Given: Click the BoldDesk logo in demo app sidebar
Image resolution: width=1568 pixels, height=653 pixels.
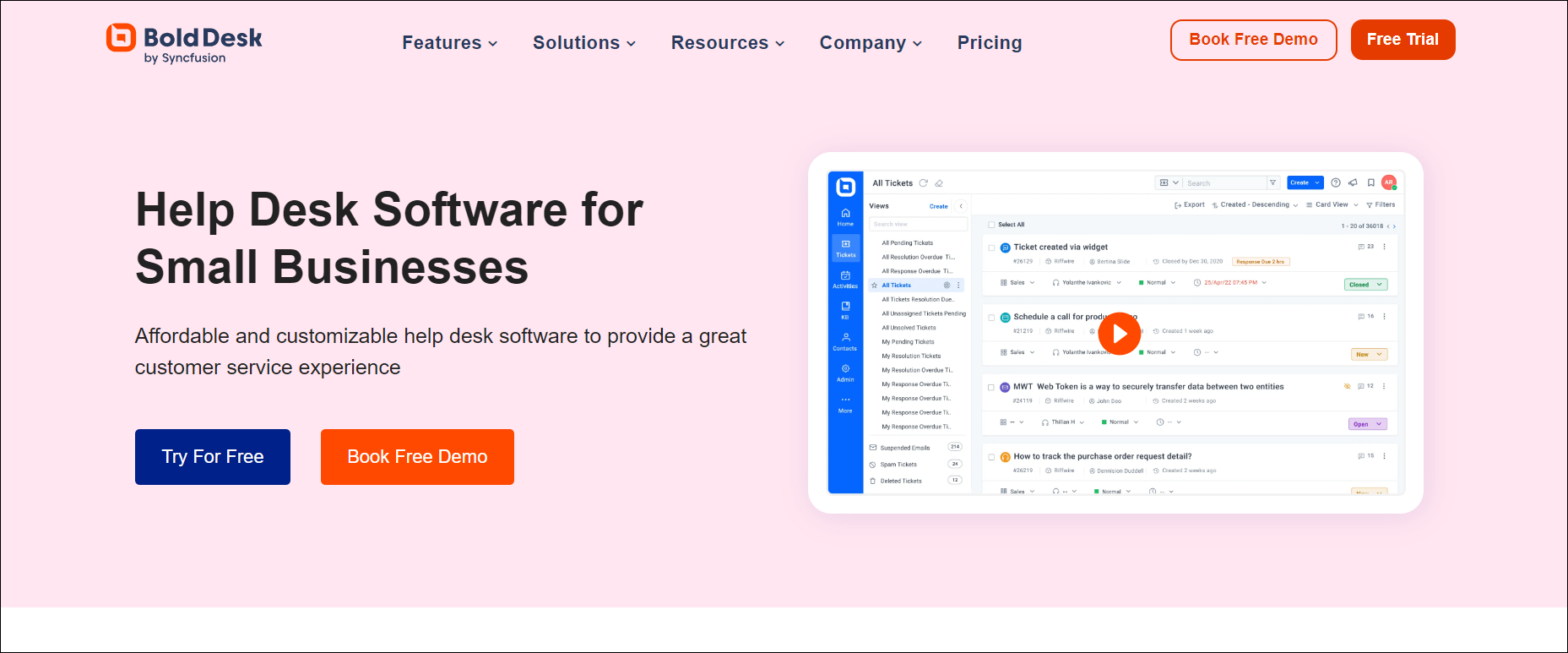Looking at the screenshot, I should tap(845, 187).
